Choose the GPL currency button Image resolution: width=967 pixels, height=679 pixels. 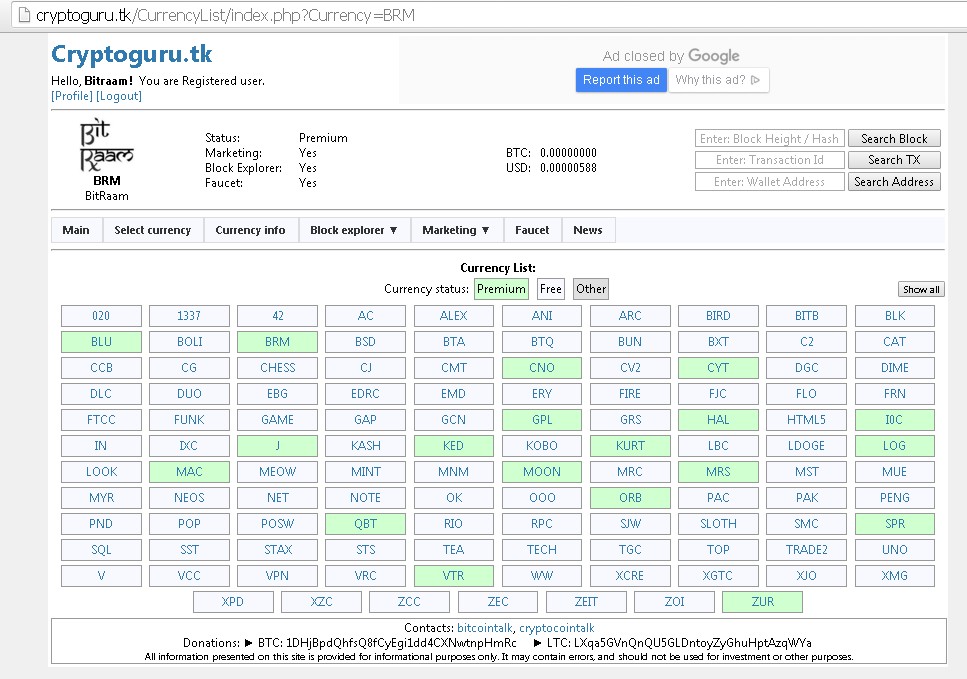(542, 419)
